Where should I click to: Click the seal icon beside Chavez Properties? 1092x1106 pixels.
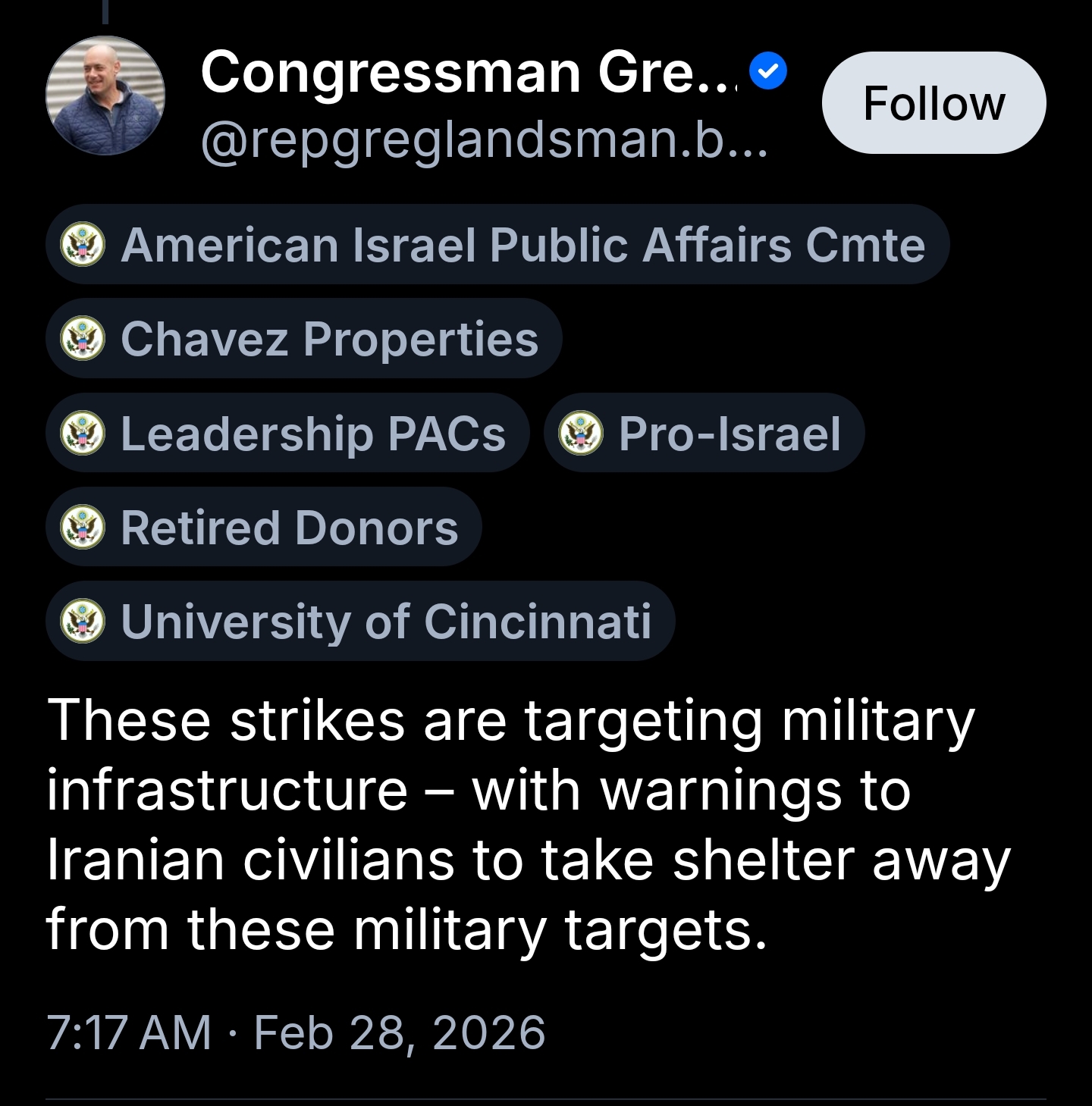click(x=83, y=339)
